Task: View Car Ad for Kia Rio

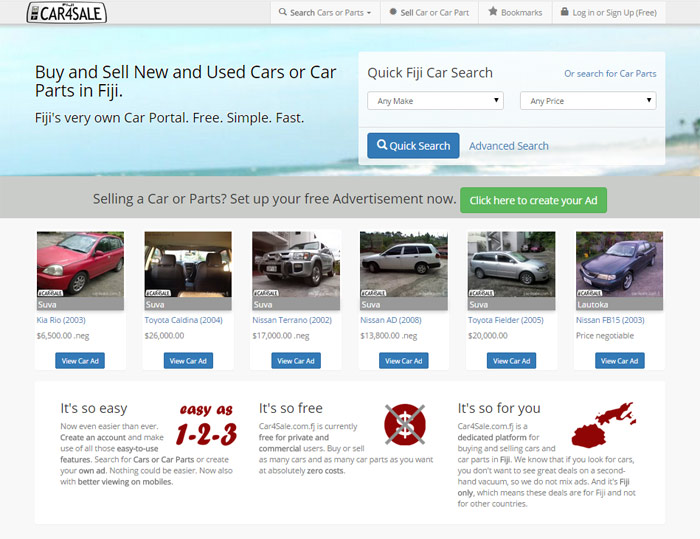Action: [x=80, y=361]
